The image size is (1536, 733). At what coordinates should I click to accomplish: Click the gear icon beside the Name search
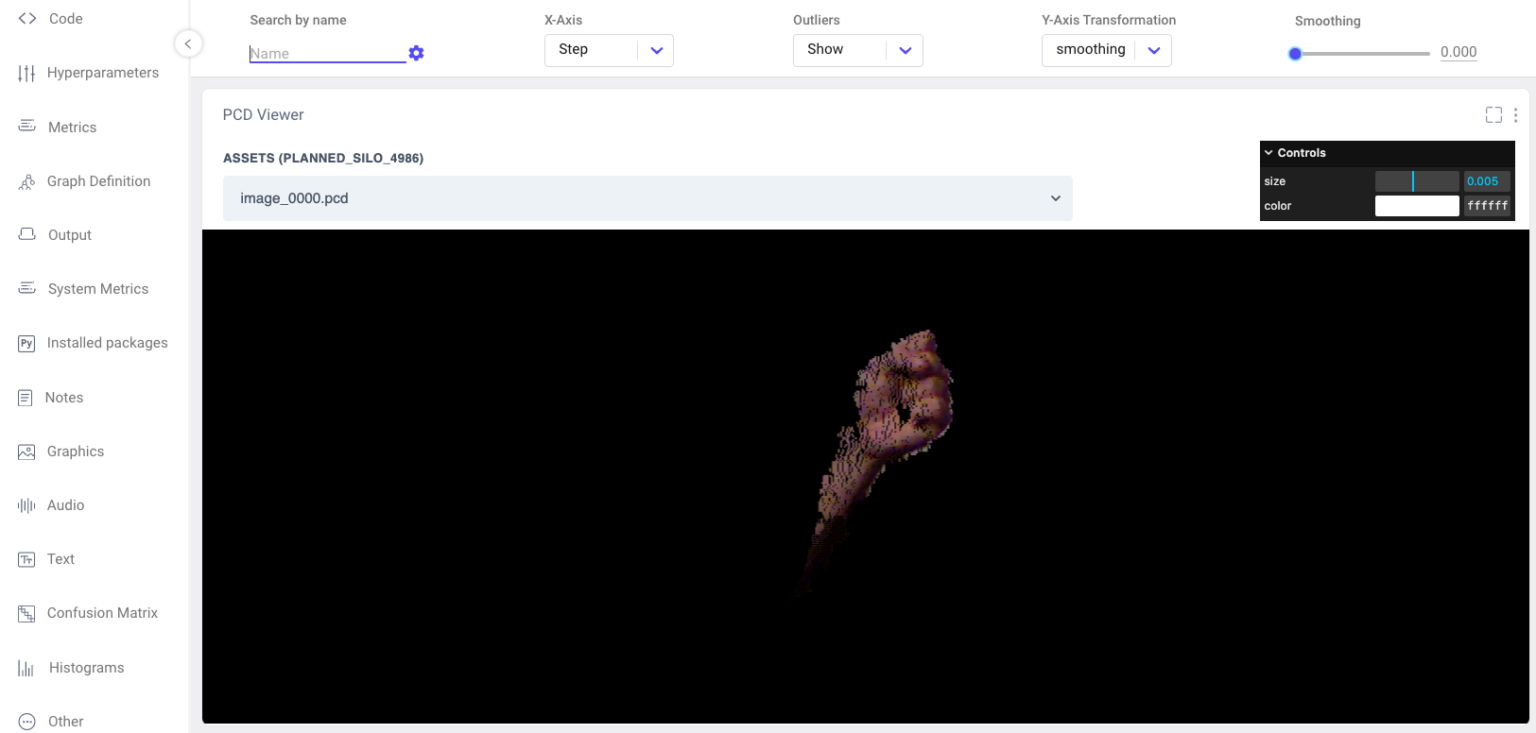pos(416,53)
